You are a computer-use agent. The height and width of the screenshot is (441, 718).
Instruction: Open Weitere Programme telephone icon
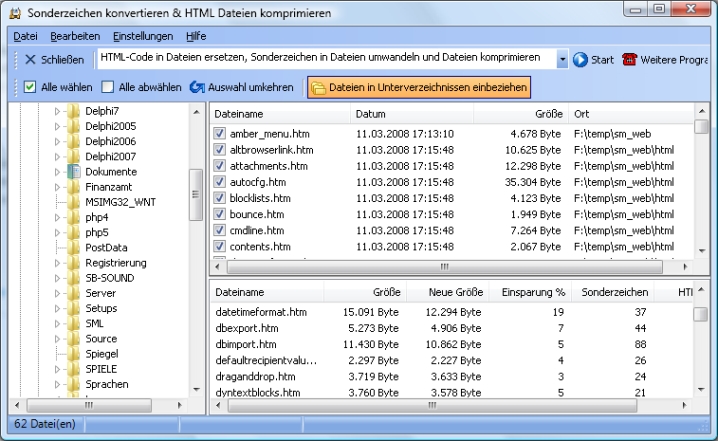pos(630,60)
